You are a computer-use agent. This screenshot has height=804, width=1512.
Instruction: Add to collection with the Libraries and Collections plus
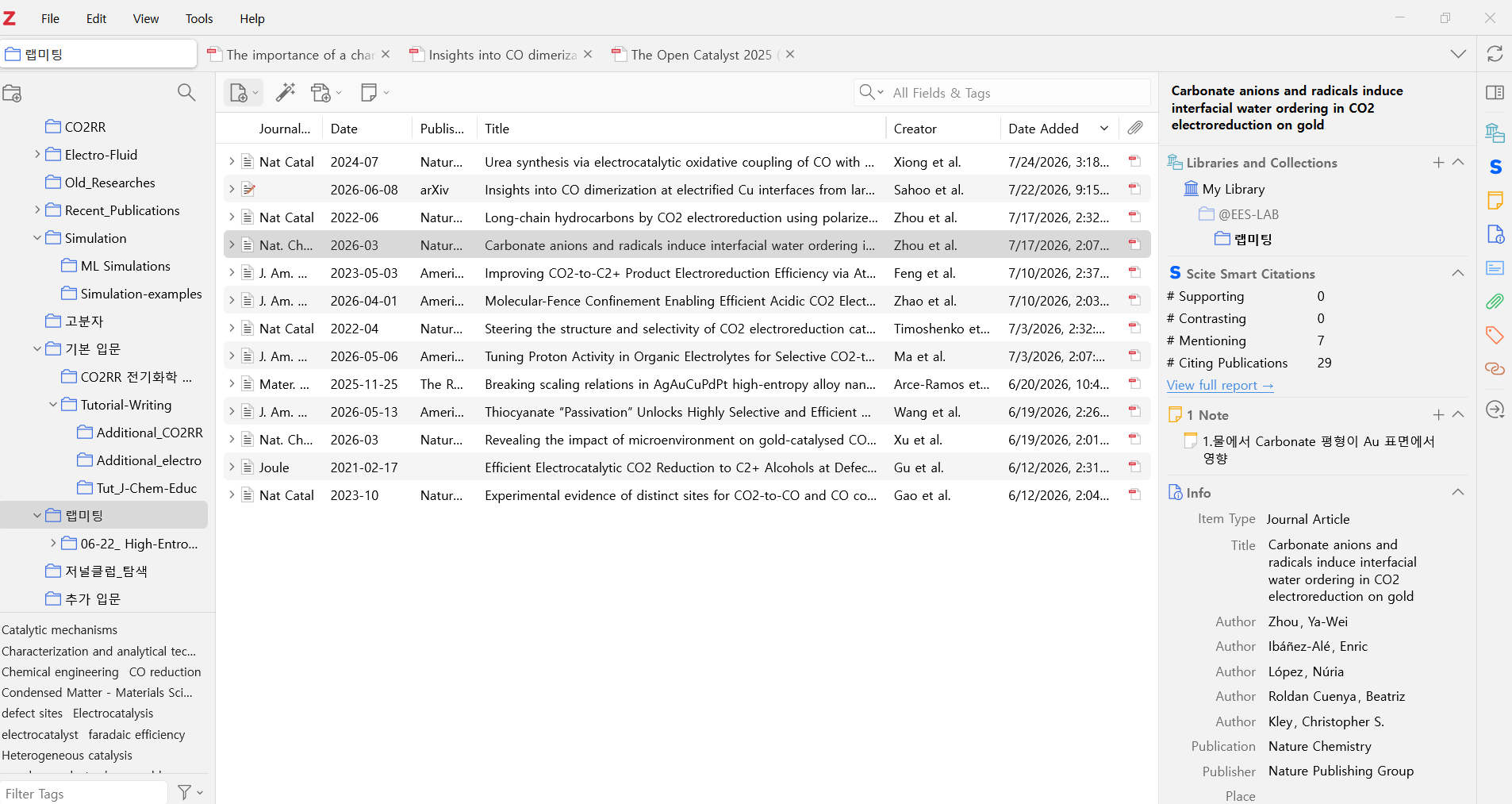(1438, 162)
